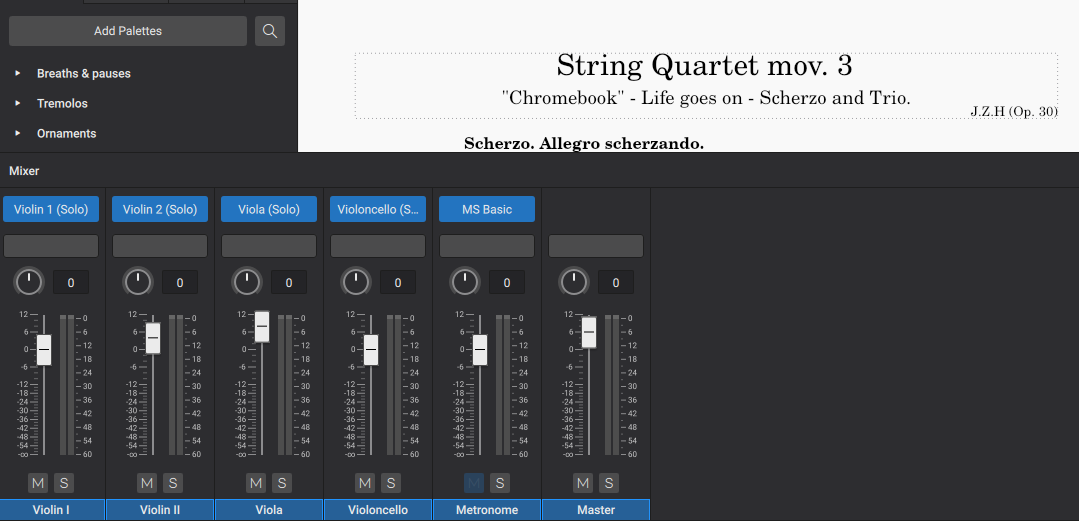The height and width of the screenshot is (521, 1079).
Task: Click Scherzo. Allegro scherzando. tempo text
Action: tap(584, 144)
